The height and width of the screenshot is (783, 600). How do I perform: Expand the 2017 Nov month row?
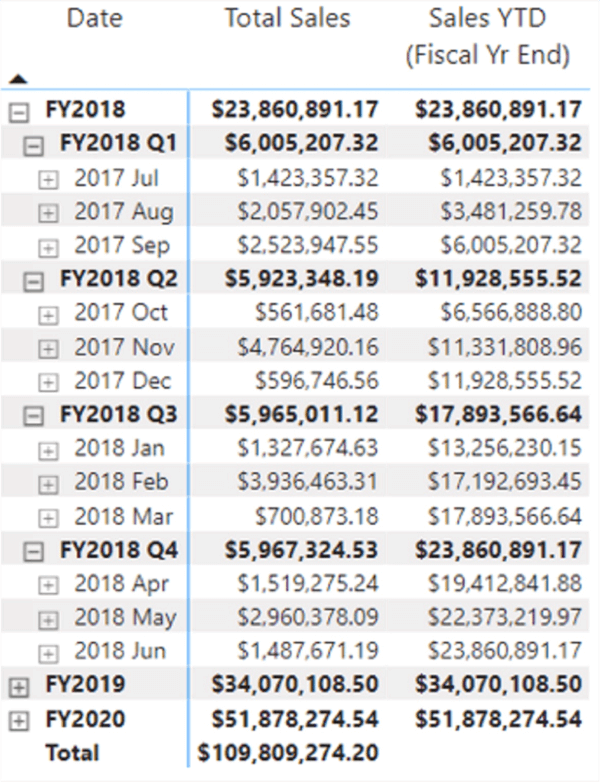point(48,348)
